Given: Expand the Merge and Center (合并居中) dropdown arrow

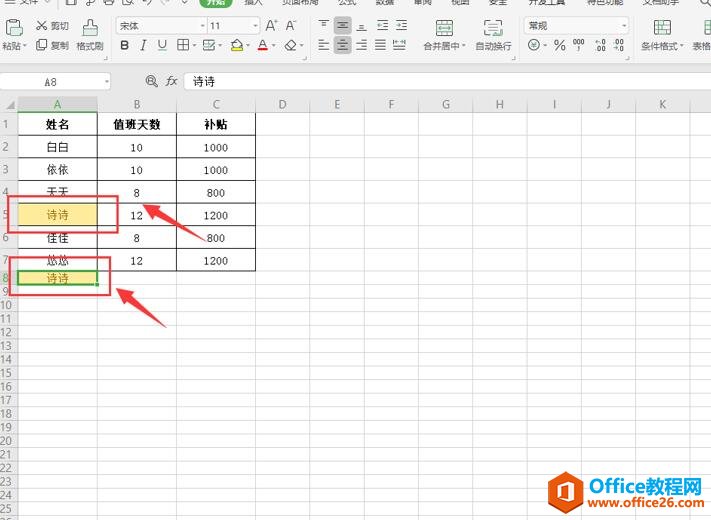Looking at the screenshot, I should pos(463,46).
